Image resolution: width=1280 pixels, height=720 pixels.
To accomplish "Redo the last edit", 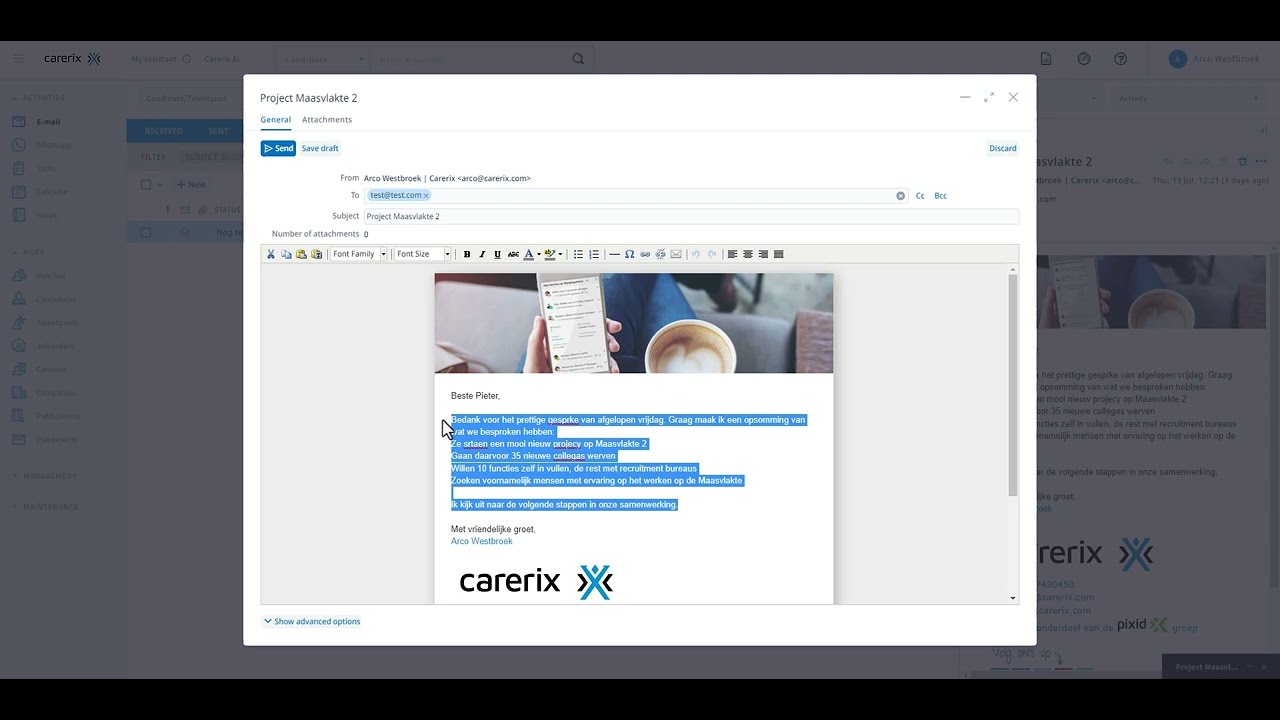I will coord(712,254).
